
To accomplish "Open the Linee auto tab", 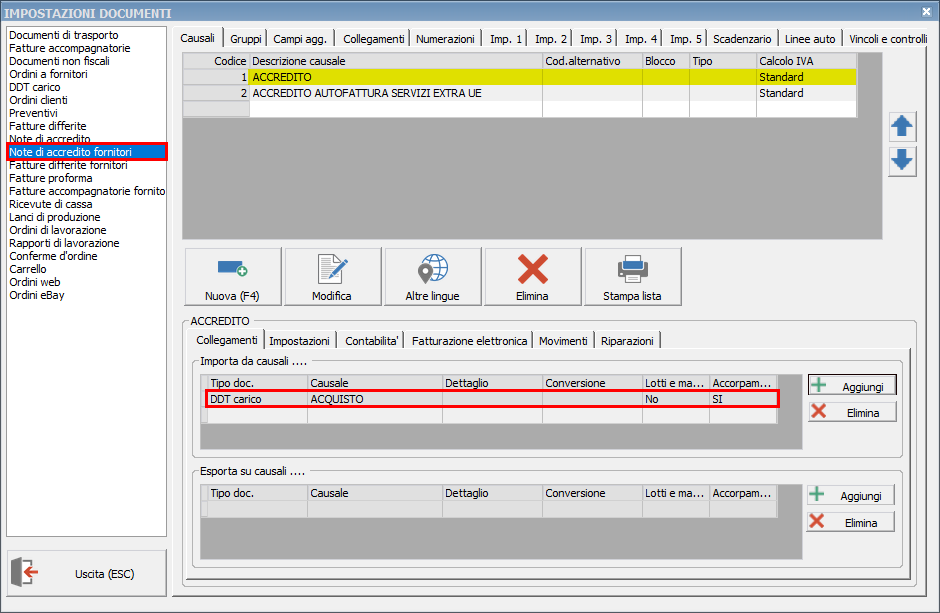I will pos(810,39).
